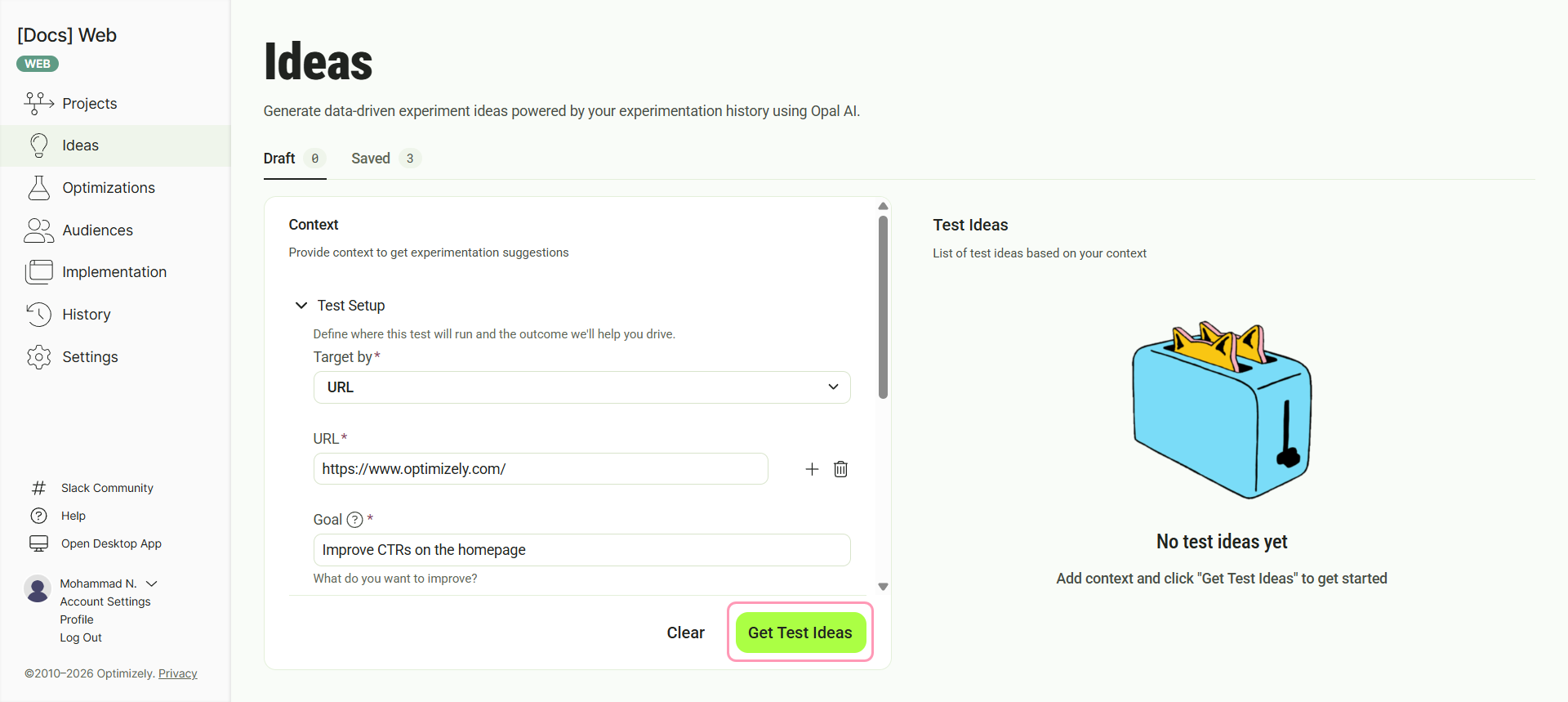Image resolution: width=1568 pixels, height=702 pixels.
Task: Open Settings via the gear icon
Action: point(38,356)
